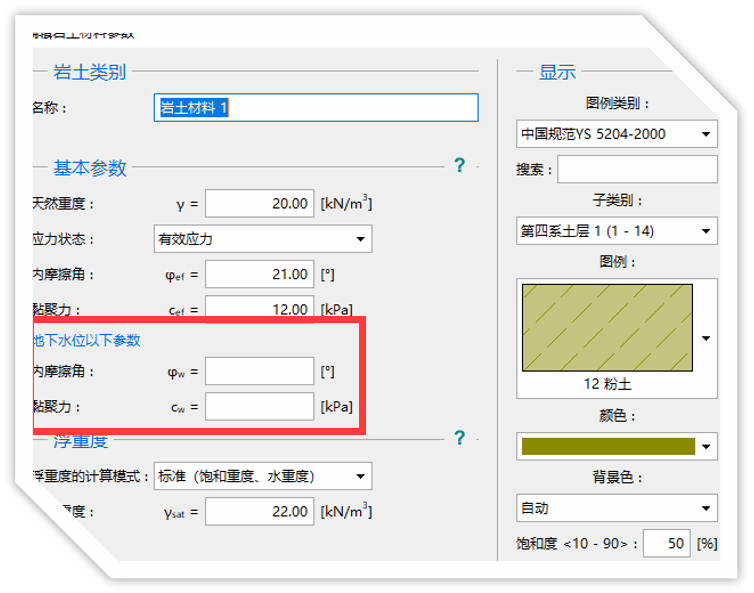Open the 背景色 dropdown showing 自动
The height and width of the screenshot is (593, 754).
617,508
